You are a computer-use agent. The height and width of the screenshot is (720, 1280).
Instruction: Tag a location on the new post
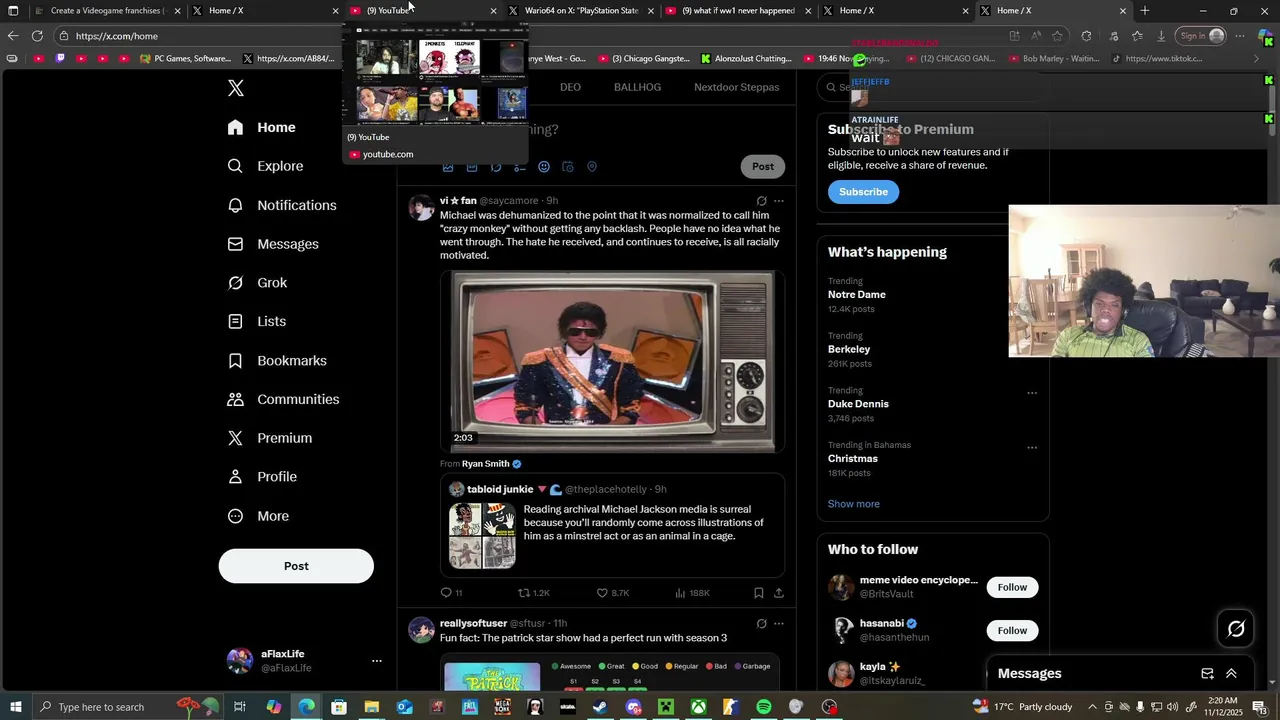click(592, 167)
